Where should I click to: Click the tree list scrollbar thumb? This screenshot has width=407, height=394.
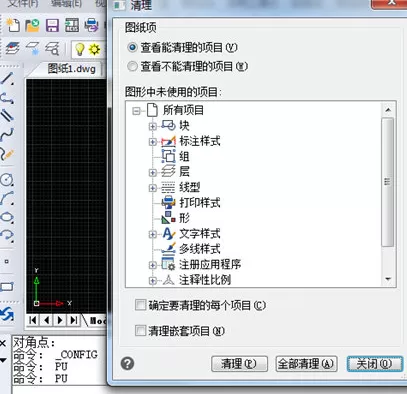click(x=387, y=182)
